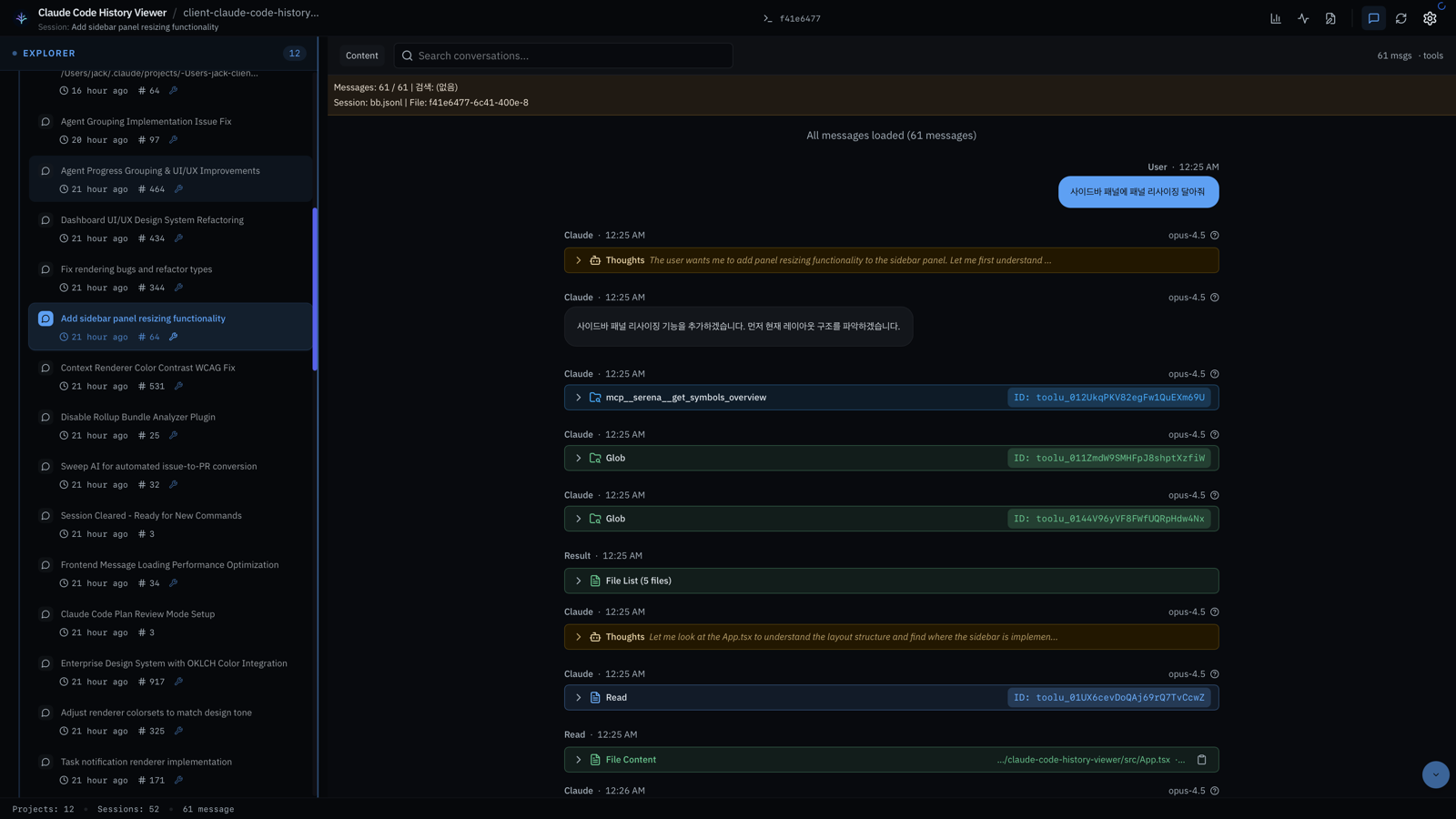
Task: Open the Adjust renderer colorsets to match design tone session
Action: tap(170, 722)
